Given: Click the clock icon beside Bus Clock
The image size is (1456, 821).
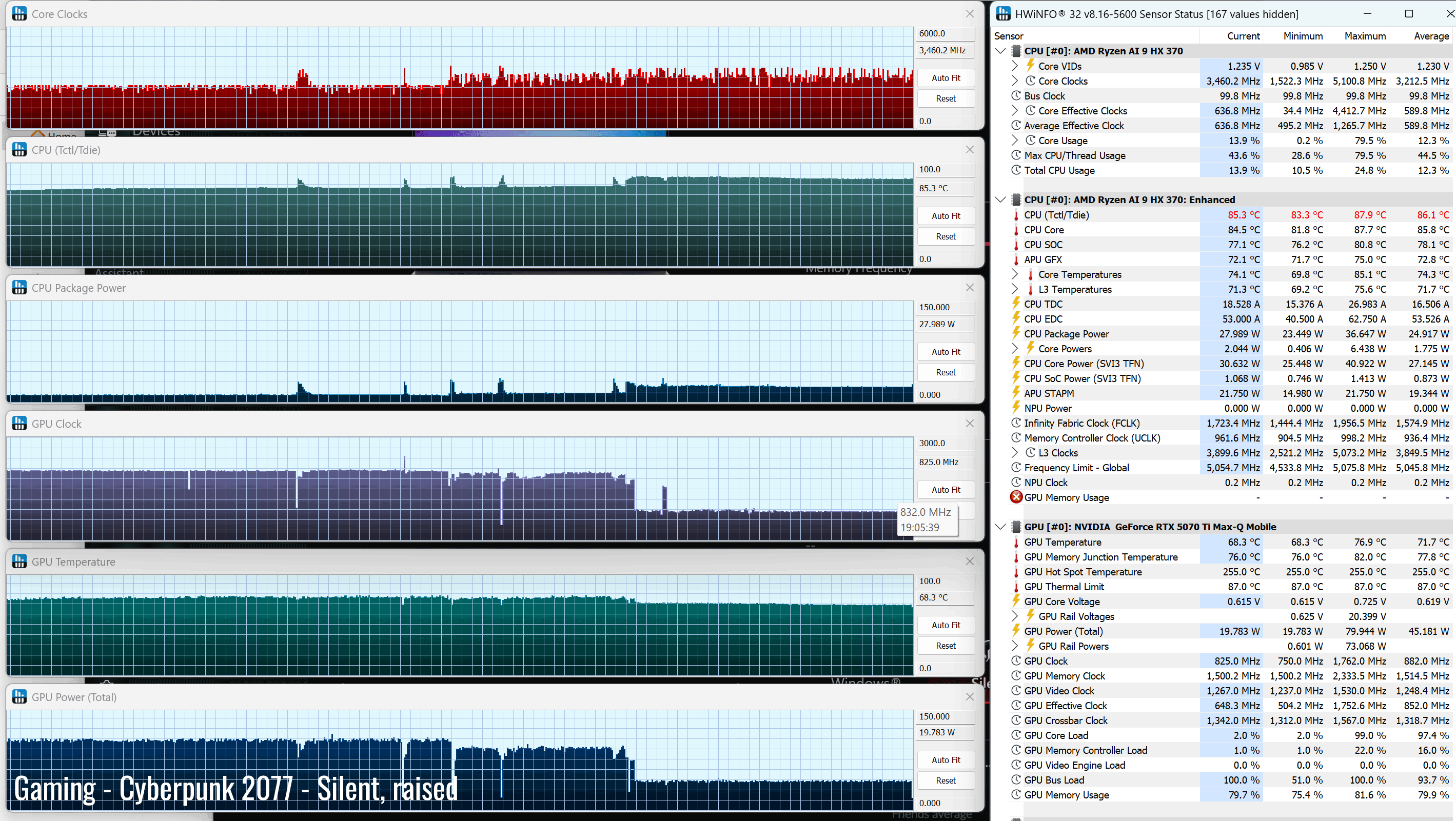Looking at the screenshot, I should (1016, 95).
